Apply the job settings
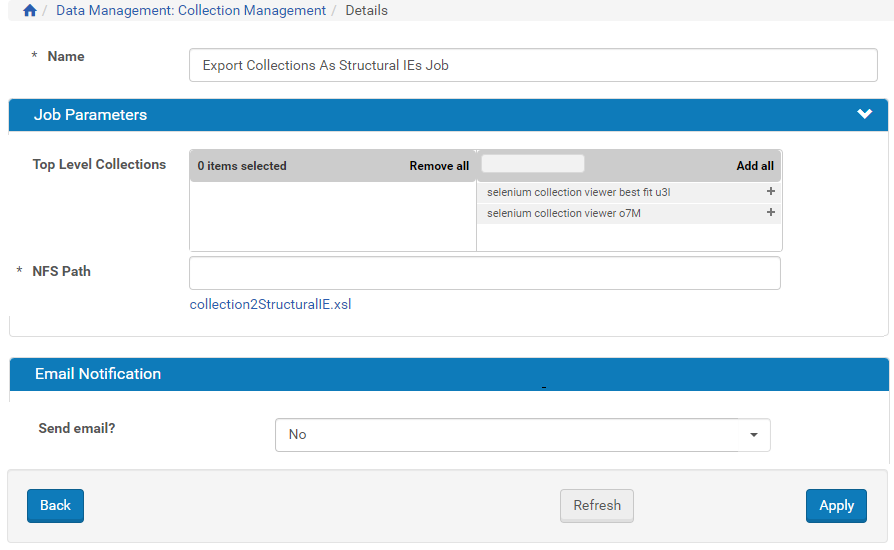894x550 pixels. 835,506
